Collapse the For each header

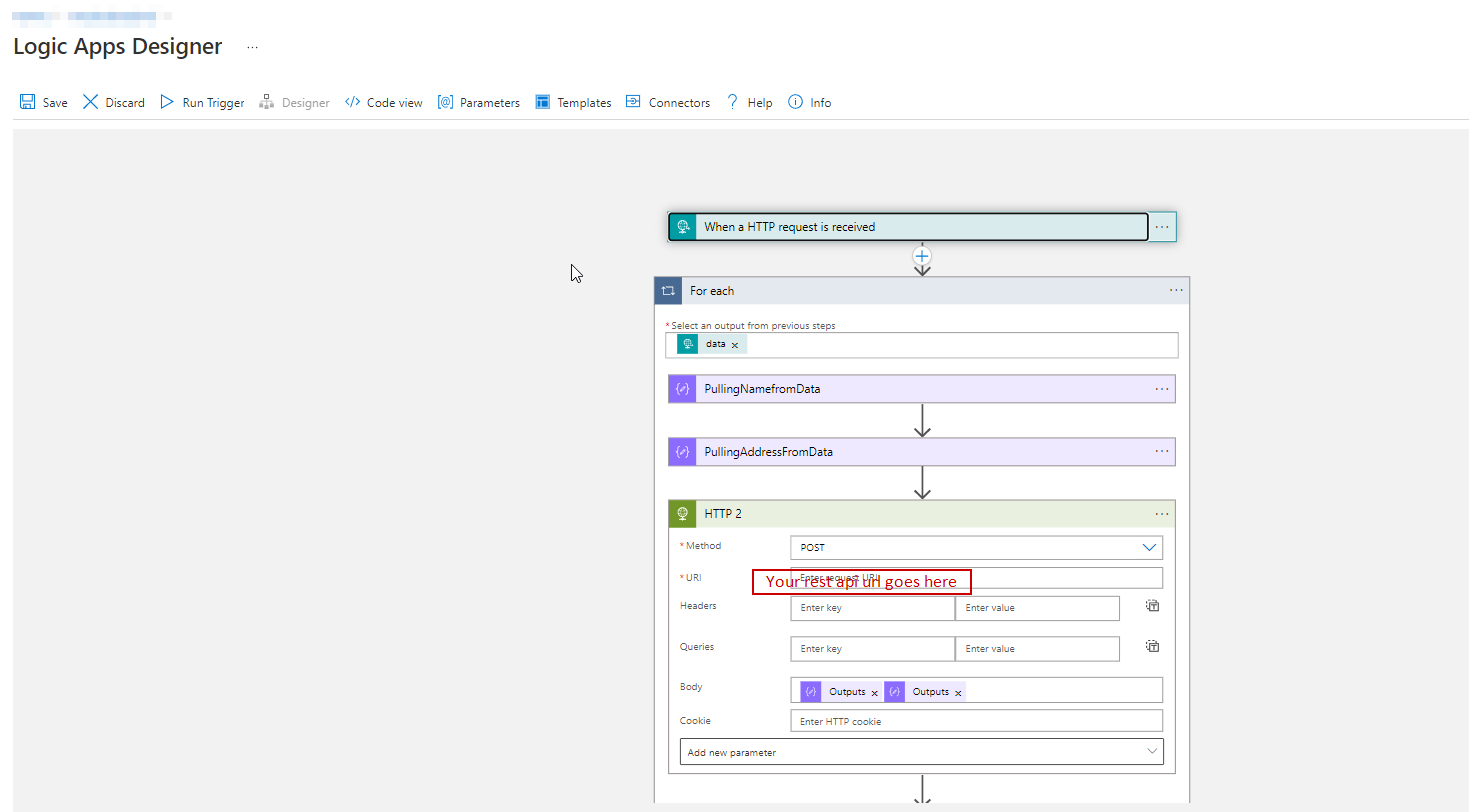pos(921,291)
